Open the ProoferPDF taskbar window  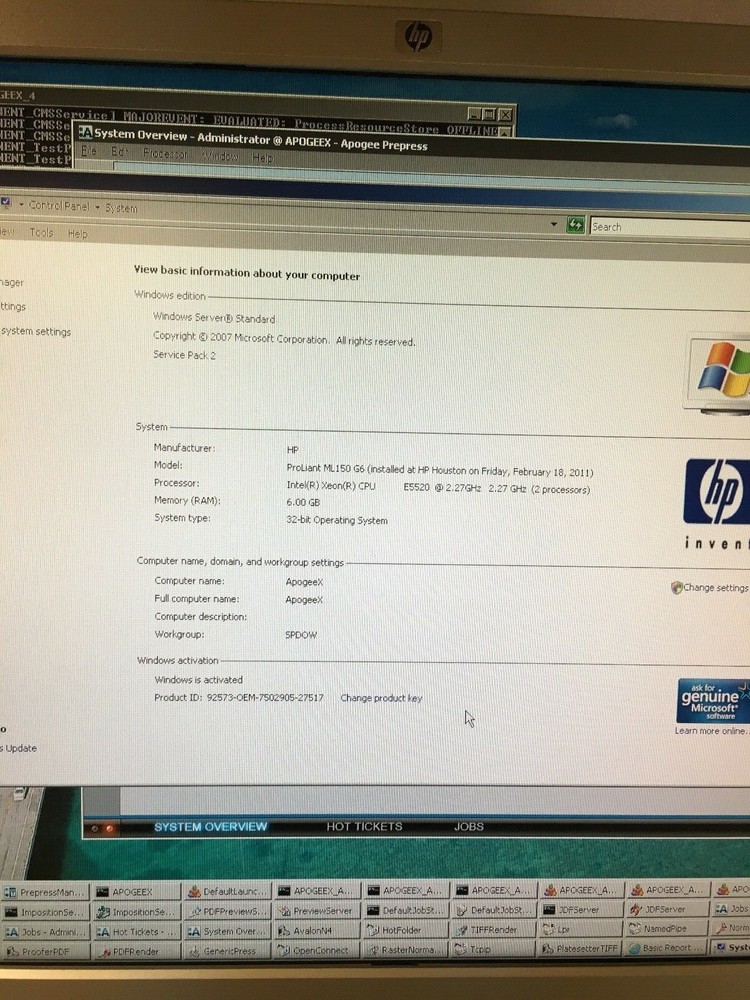point(45,952)
